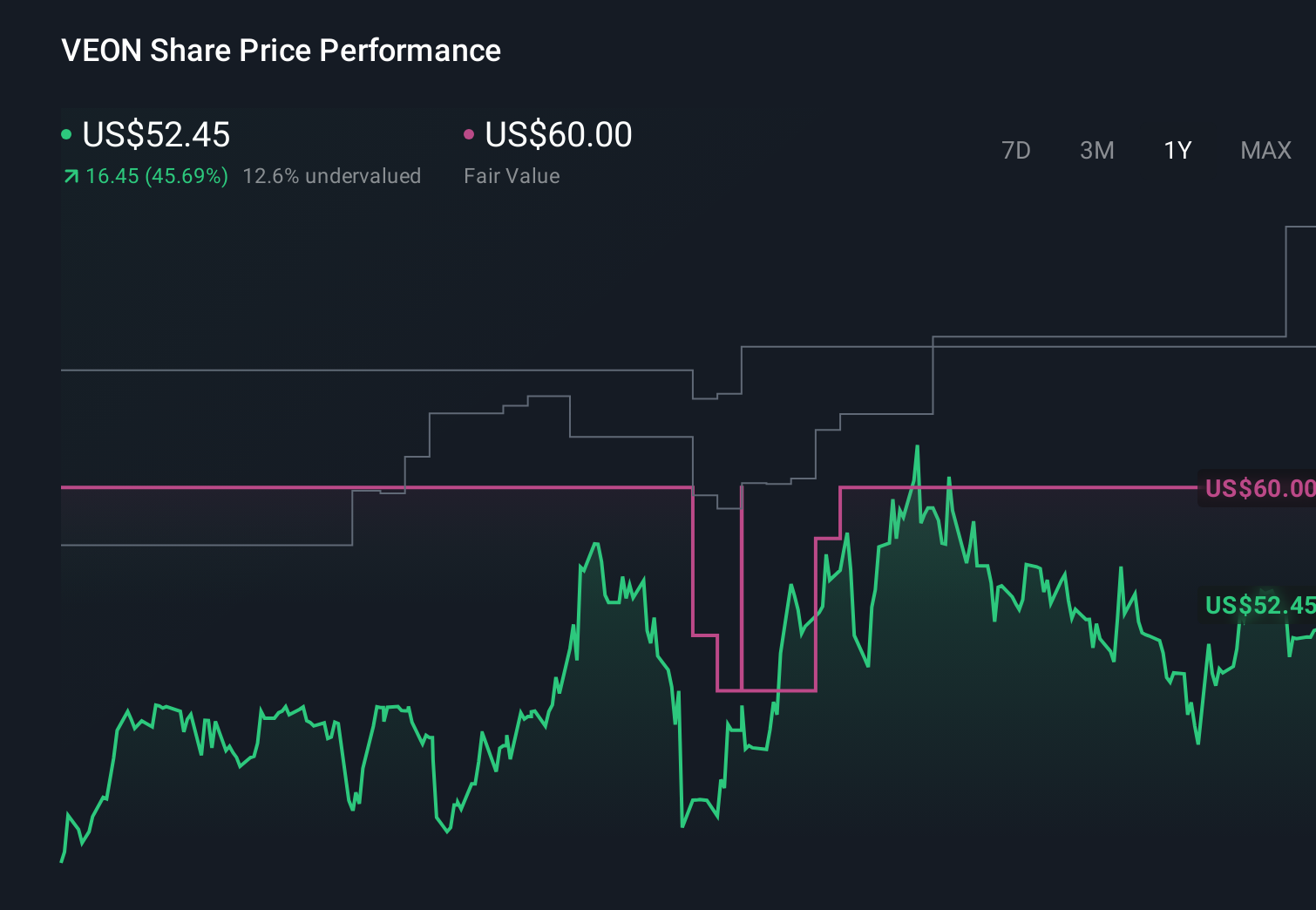Click the Fair Value caption label
This screenshot has height=910, width=1316.
[x=512, y=175]
